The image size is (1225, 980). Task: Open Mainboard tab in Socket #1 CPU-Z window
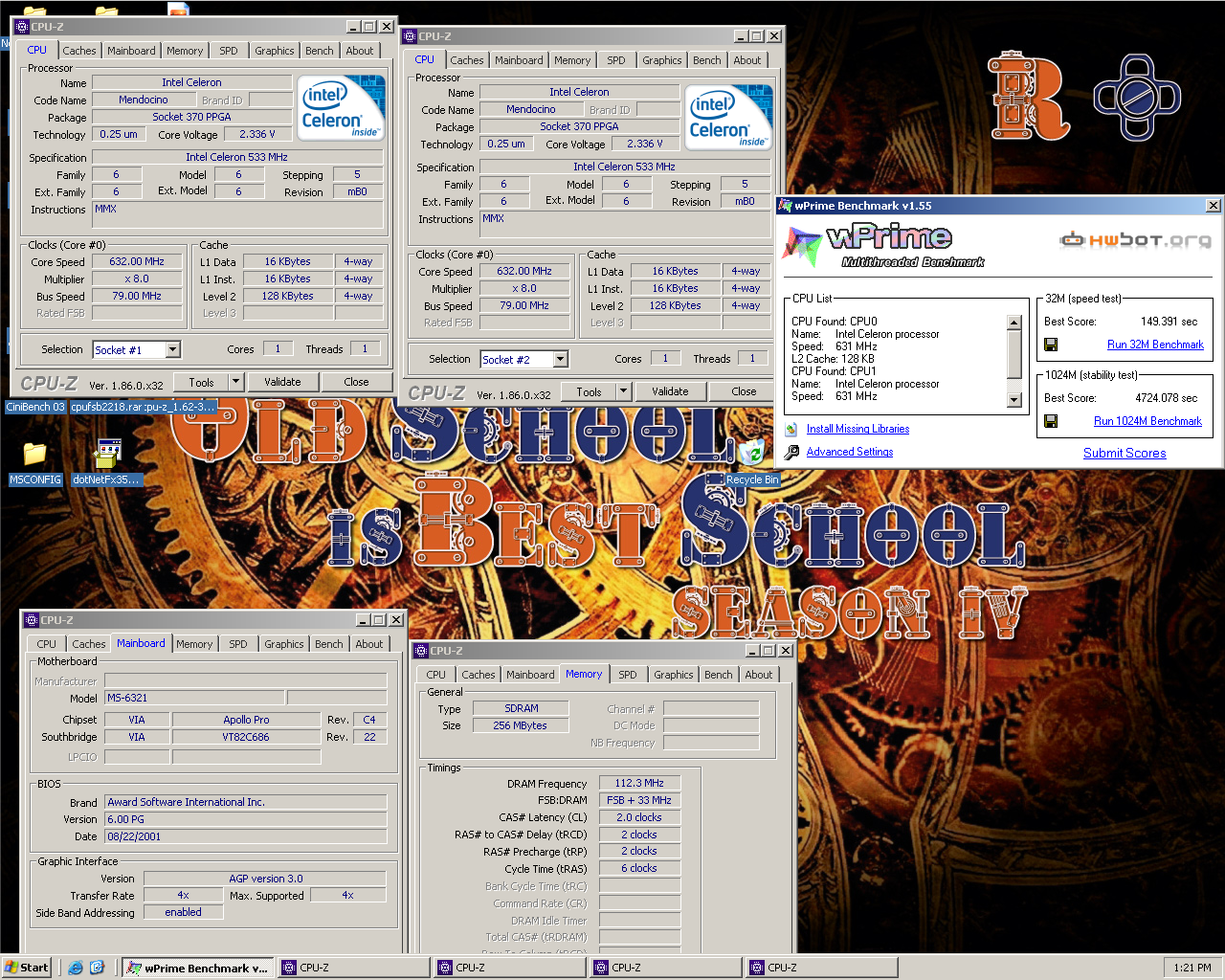coord(131,51)
